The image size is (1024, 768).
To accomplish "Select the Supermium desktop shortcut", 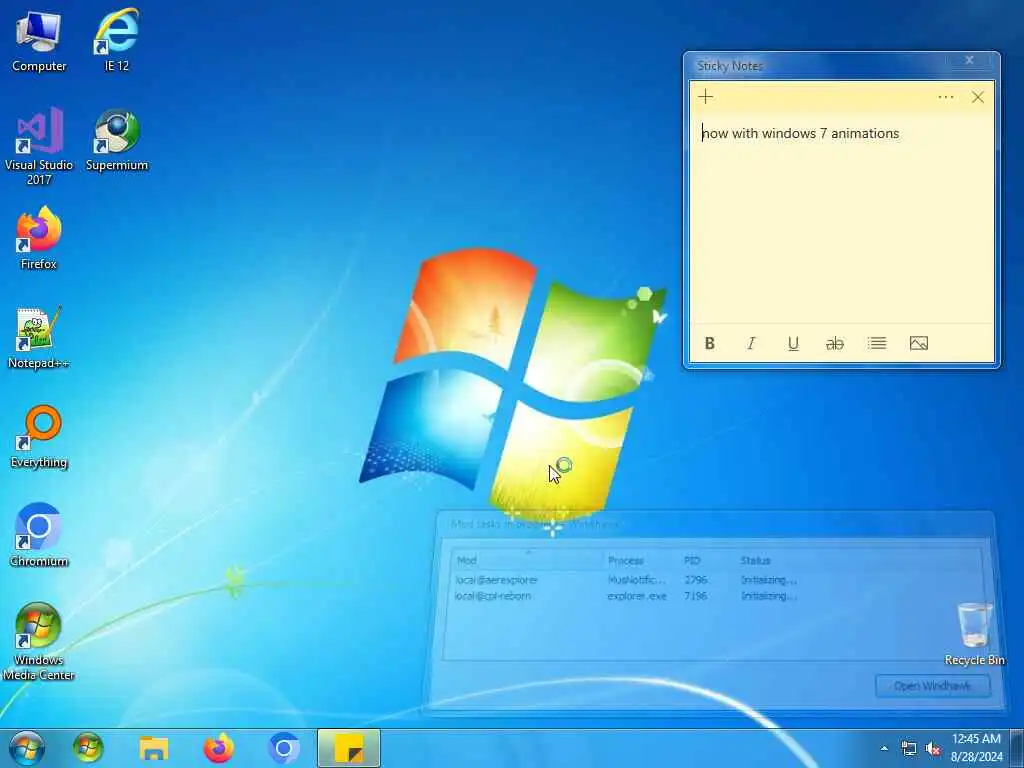I will [x=117, y=140].
